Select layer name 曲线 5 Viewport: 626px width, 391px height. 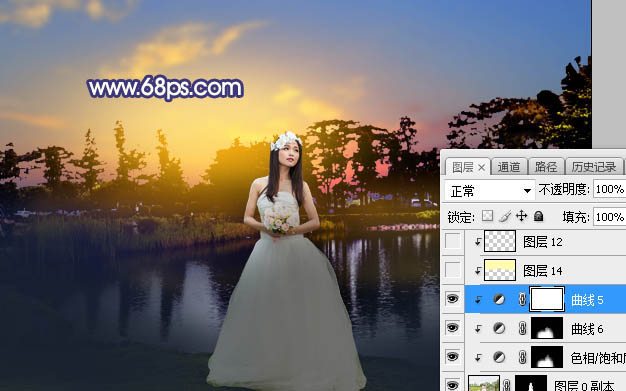587,300
